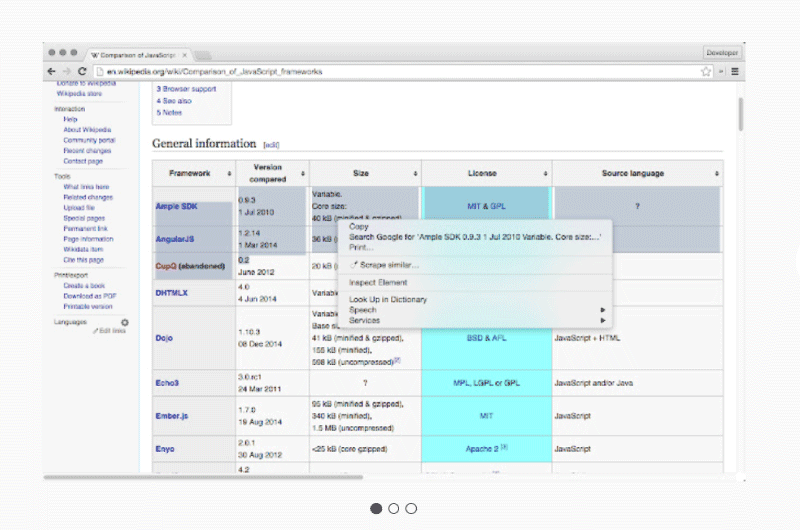Select Search Google for 'Ample SDK...' entry
Image resolution: width=800 pixels, height=530 pixels.
point(475,237)
